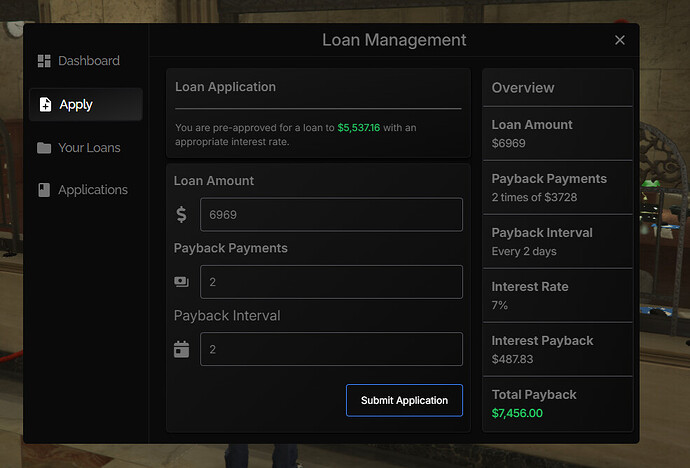The height and width of the screenshot is (468, 690).
Task: Go to the Applications section
Action: point(93,190)
